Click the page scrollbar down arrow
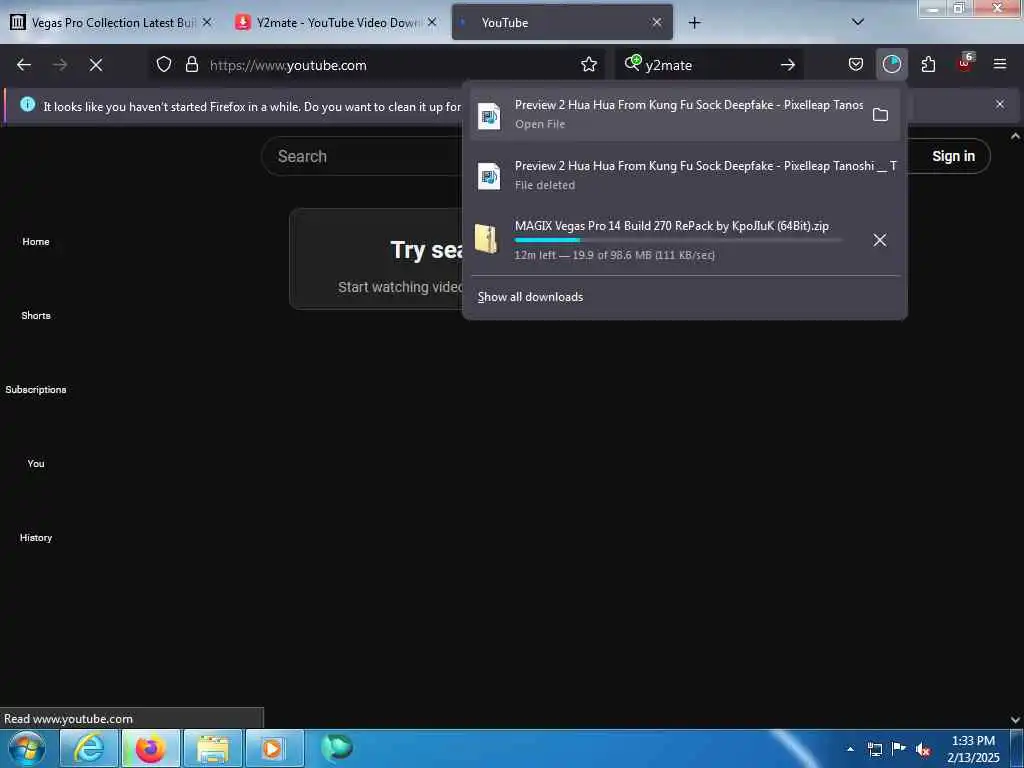The height and width of the screenshot is (768, 1024). pyautogui.click(x=1015, y=719)
